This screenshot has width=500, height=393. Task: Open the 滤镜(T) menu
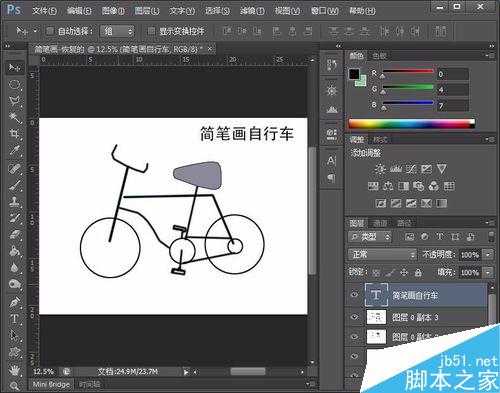pos(252,11)
